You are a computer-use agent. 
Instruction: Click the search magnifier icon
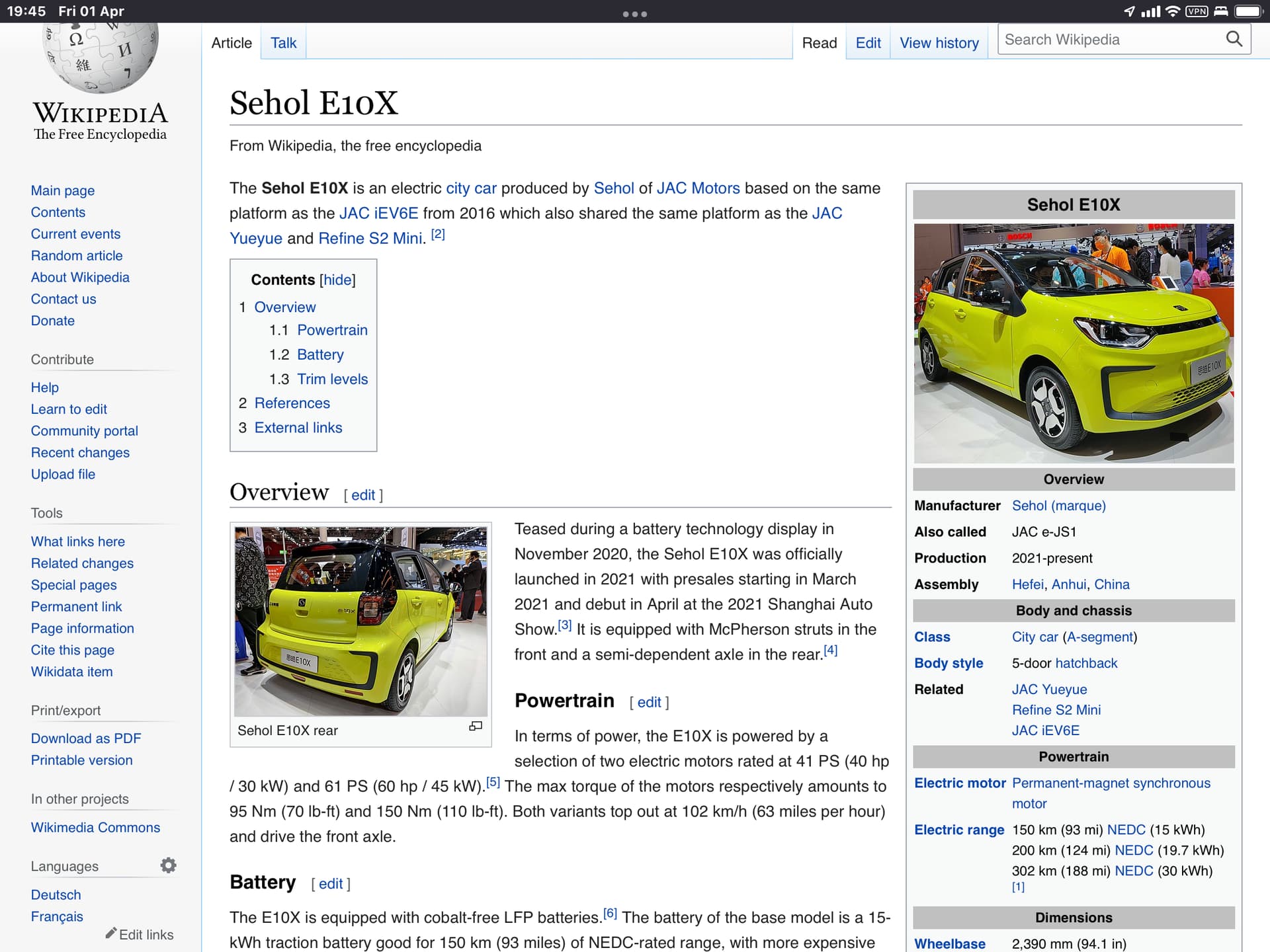[x=1234, y=39]
